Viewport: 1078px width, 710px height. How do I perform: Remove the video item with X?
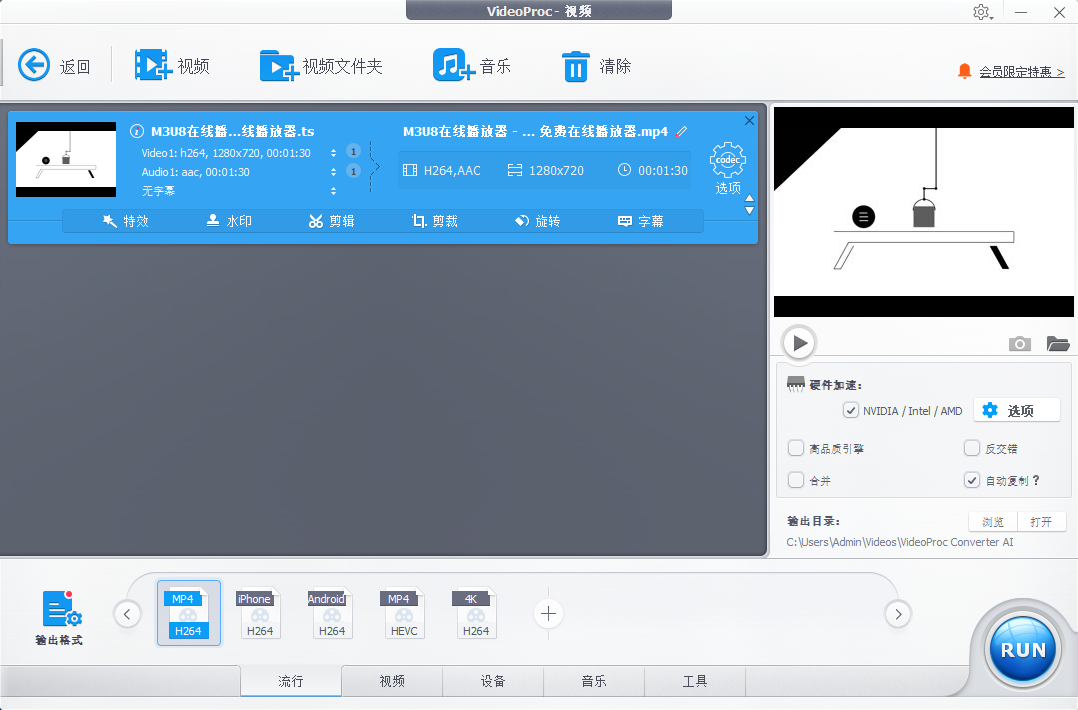click(749, 120)
